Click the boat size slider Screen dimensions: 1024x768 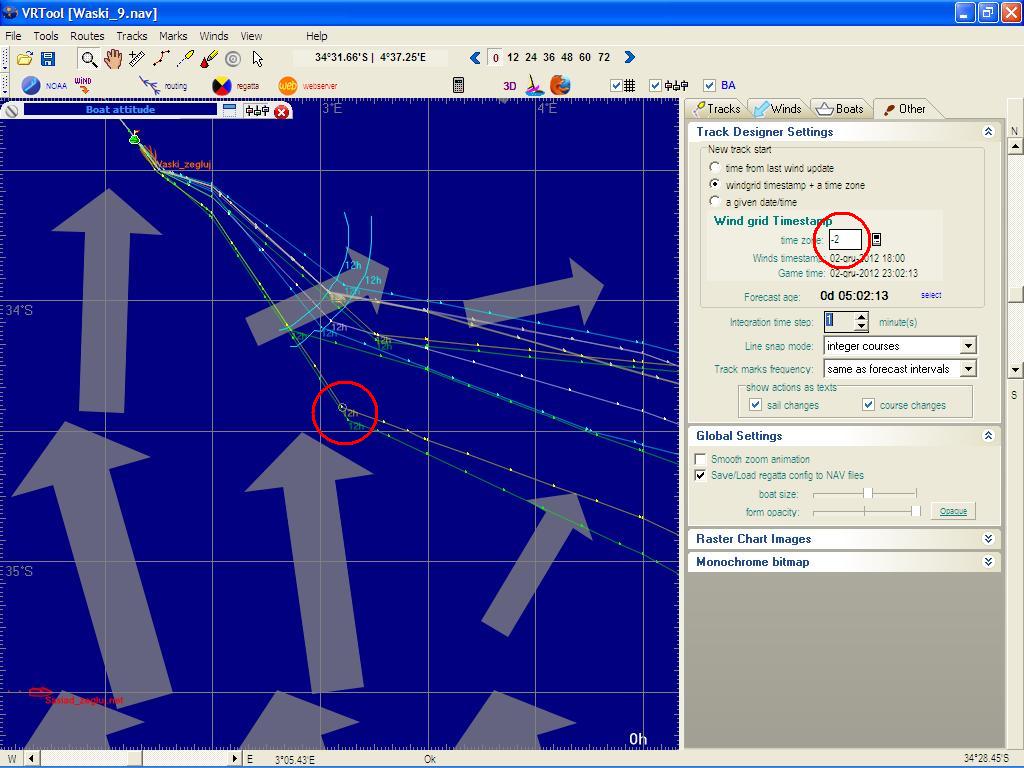(x=867, y=493)
